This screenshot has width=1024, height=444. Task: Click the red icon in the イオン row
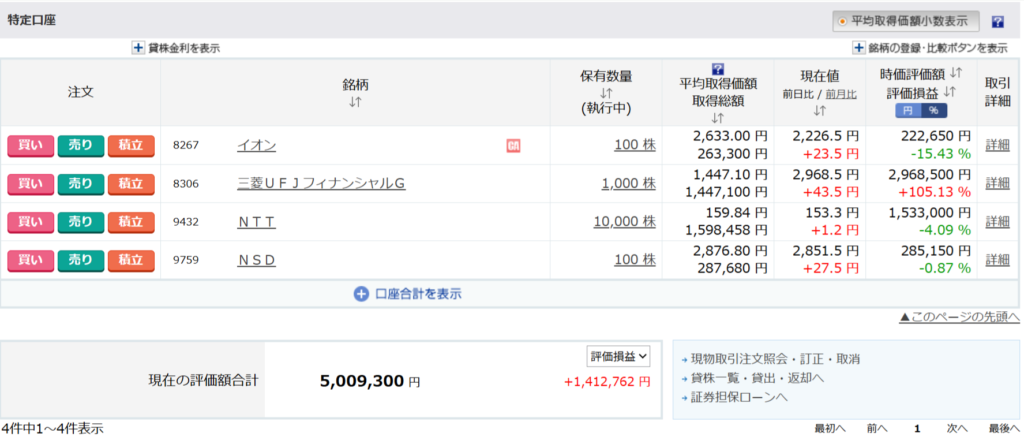pos(514,146)
